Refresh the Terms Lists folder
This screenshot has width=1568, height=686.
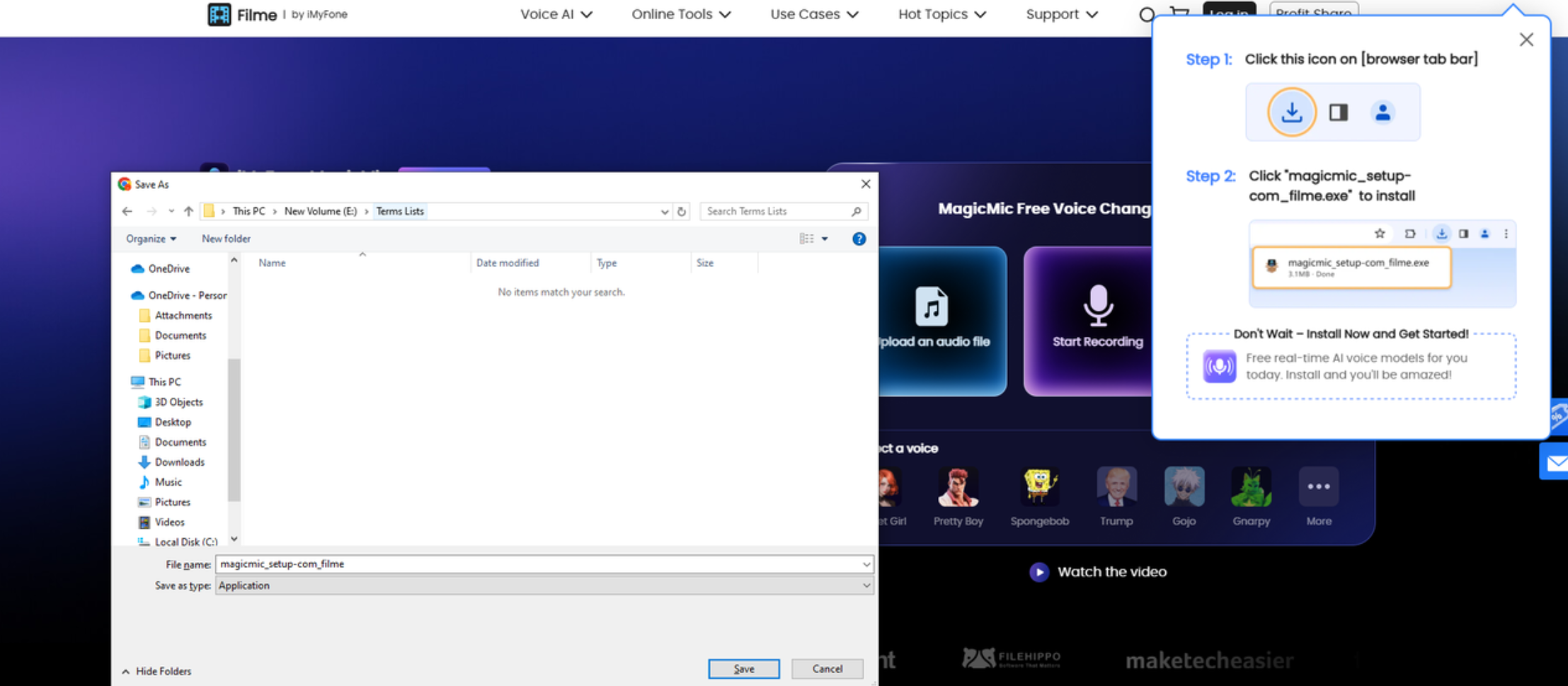tap(682, 211)
